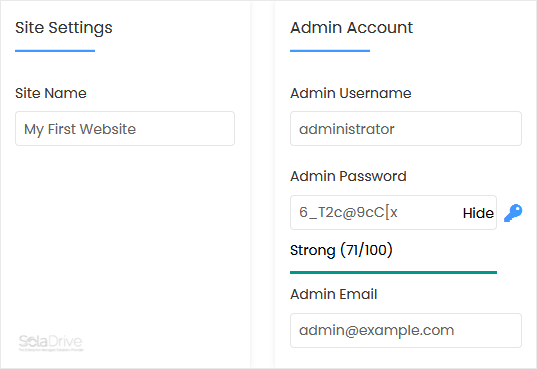
Task: Generate a random password with key icon
Action: (x=513, y=213)
